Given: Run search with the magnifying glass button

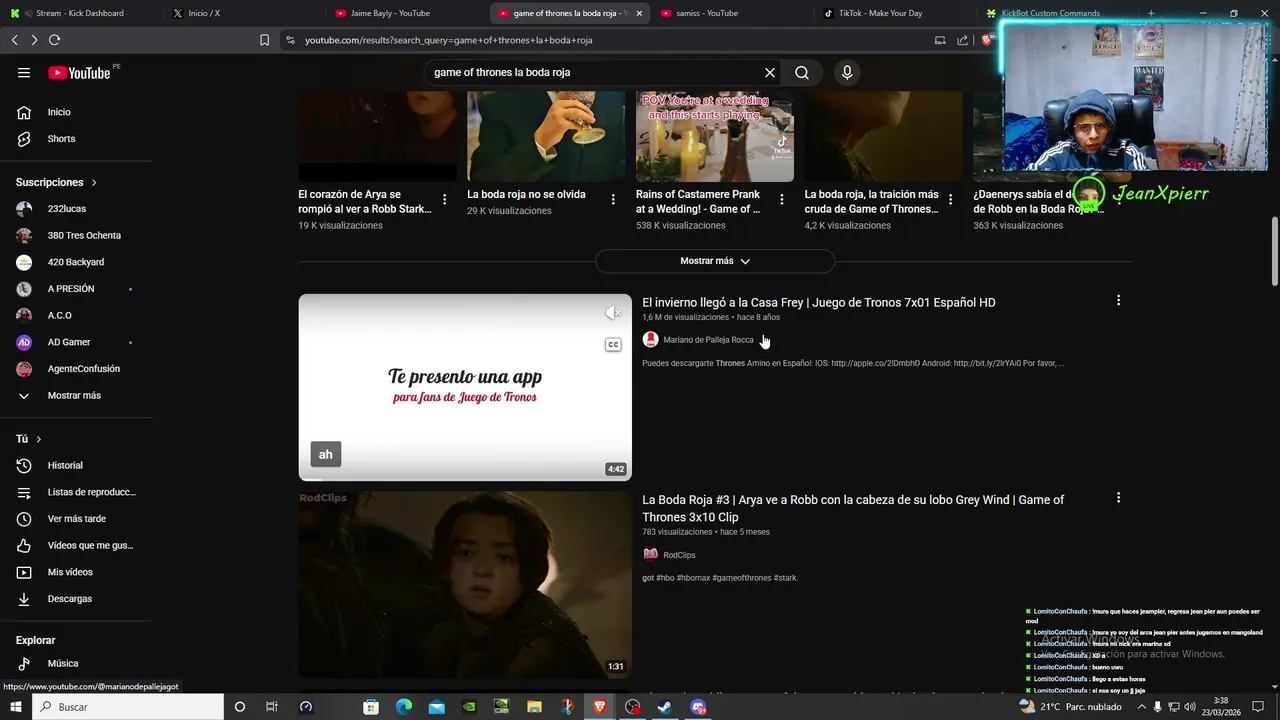Looking at the screenshot, I should [x=802, y=72].
